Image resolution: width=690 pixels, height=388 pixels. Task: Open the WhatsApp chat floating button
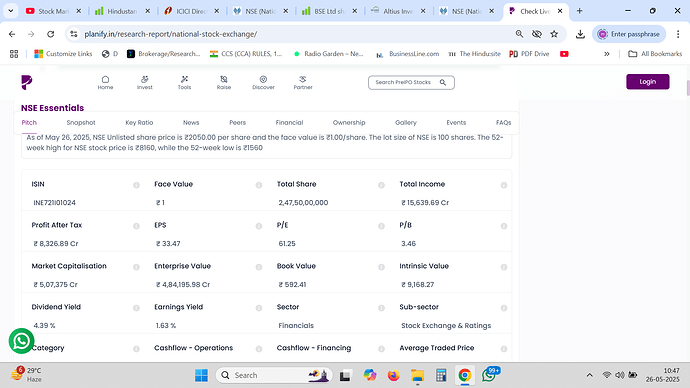(21, 340)
